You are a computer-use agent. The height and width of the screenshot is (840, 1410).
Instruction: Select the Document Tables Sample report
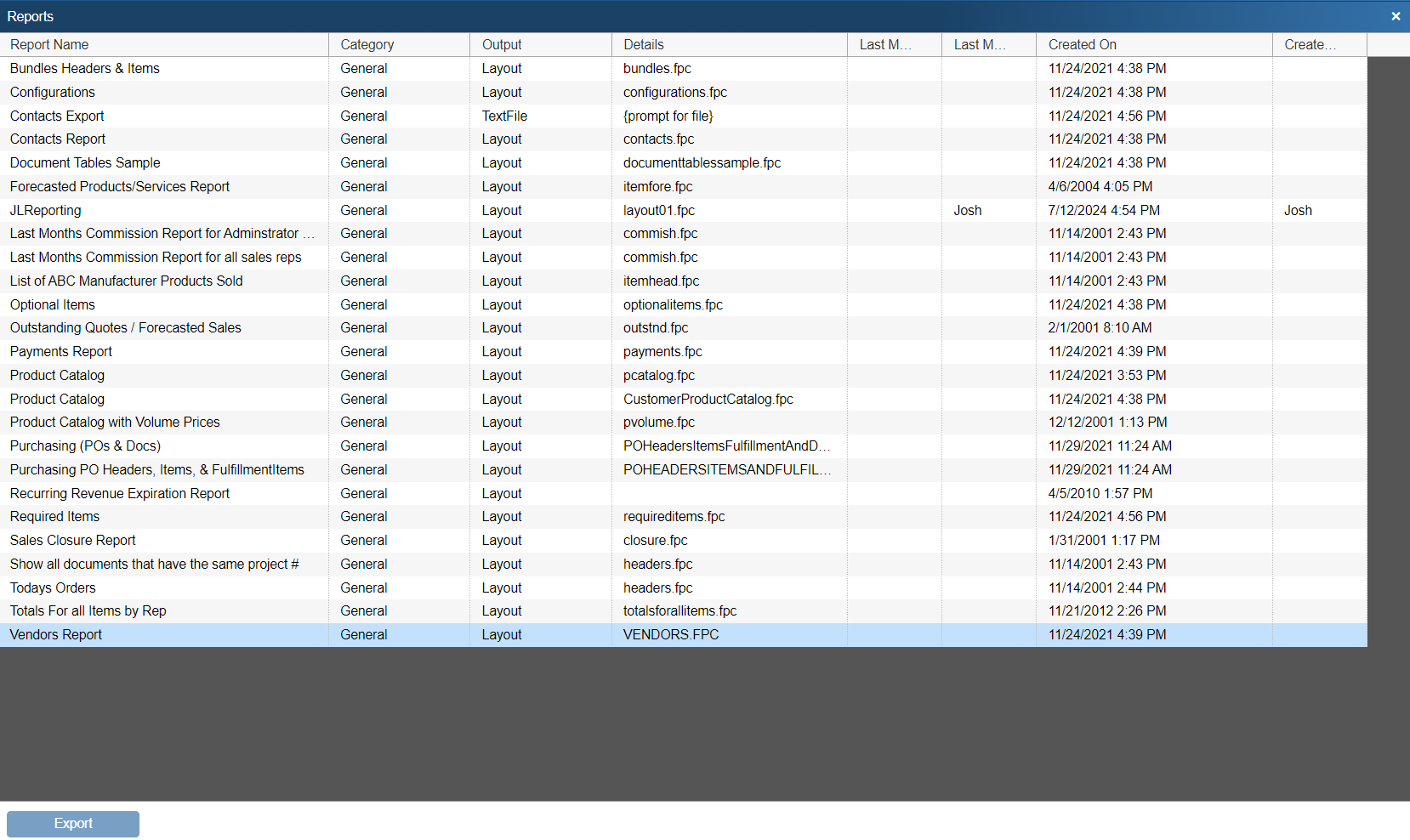click(85, 163)
